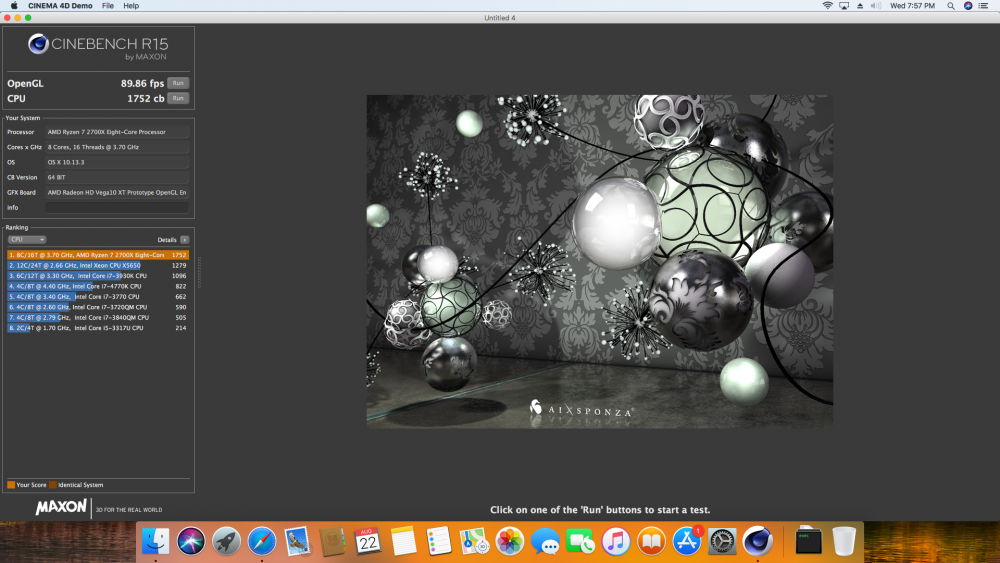Click the OS field showing OS X 10.13.3
1000x563 pixels.
117,163
